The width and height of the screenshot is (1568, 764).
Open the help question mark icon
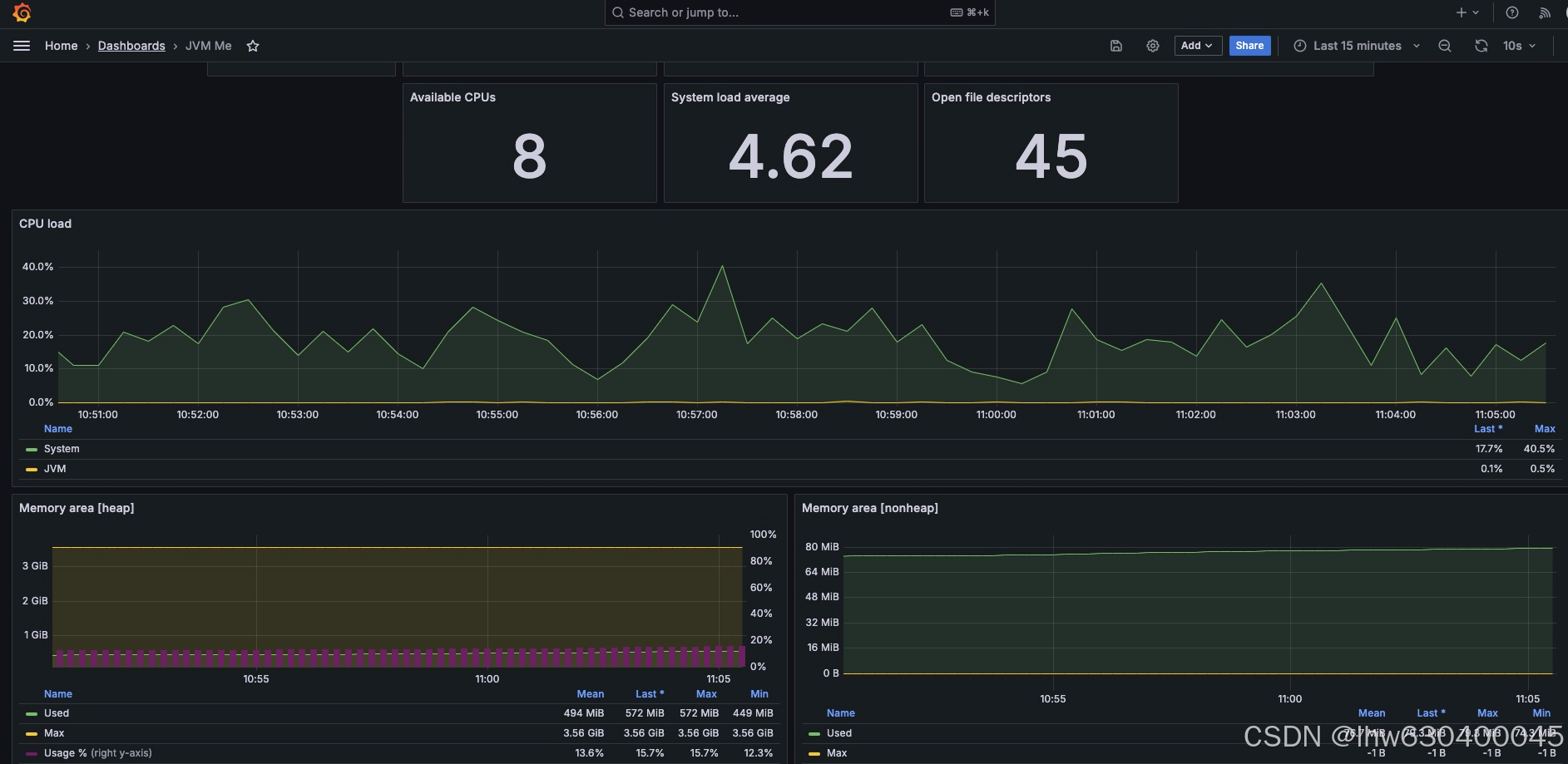[1512, 12]
